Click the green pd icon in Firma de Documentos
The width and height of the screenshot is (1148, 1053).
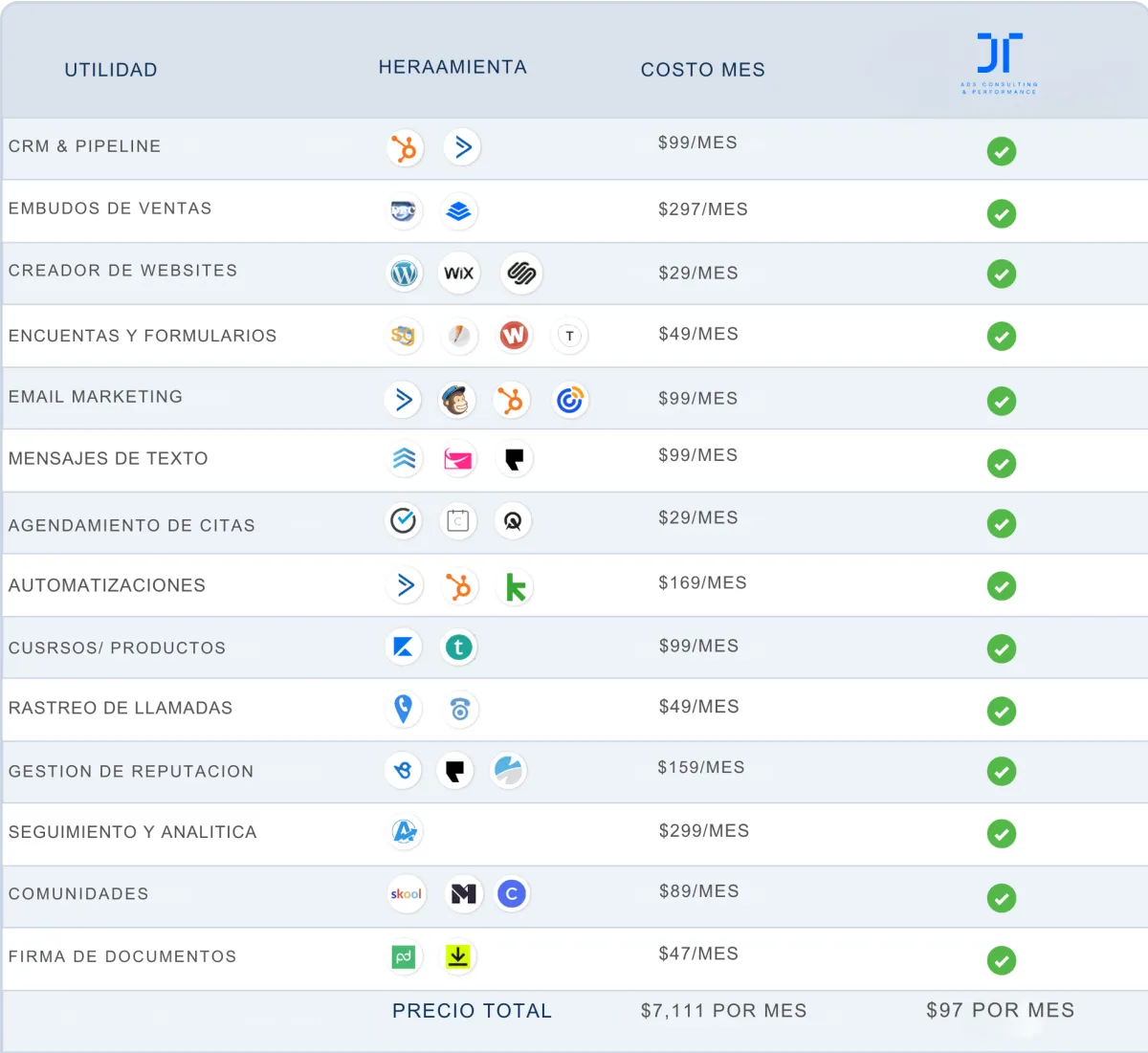pos(404,956)
